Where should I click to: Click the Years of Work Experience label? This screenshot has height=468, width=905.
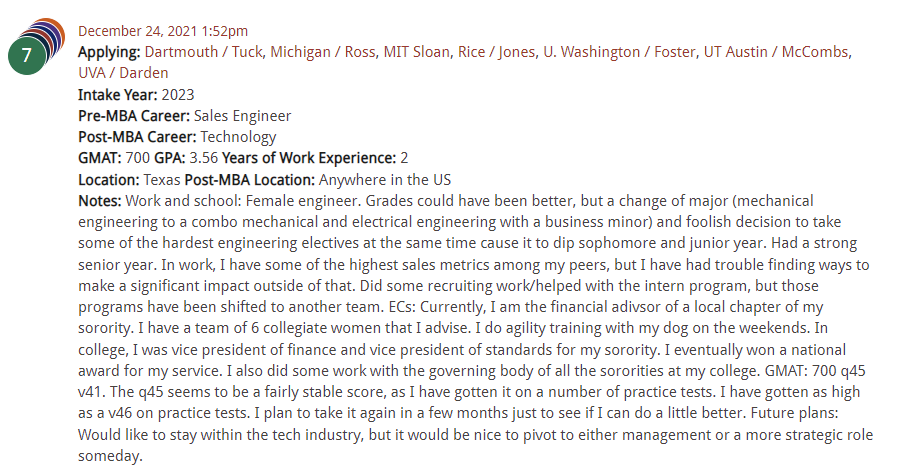tap(309, 158)
